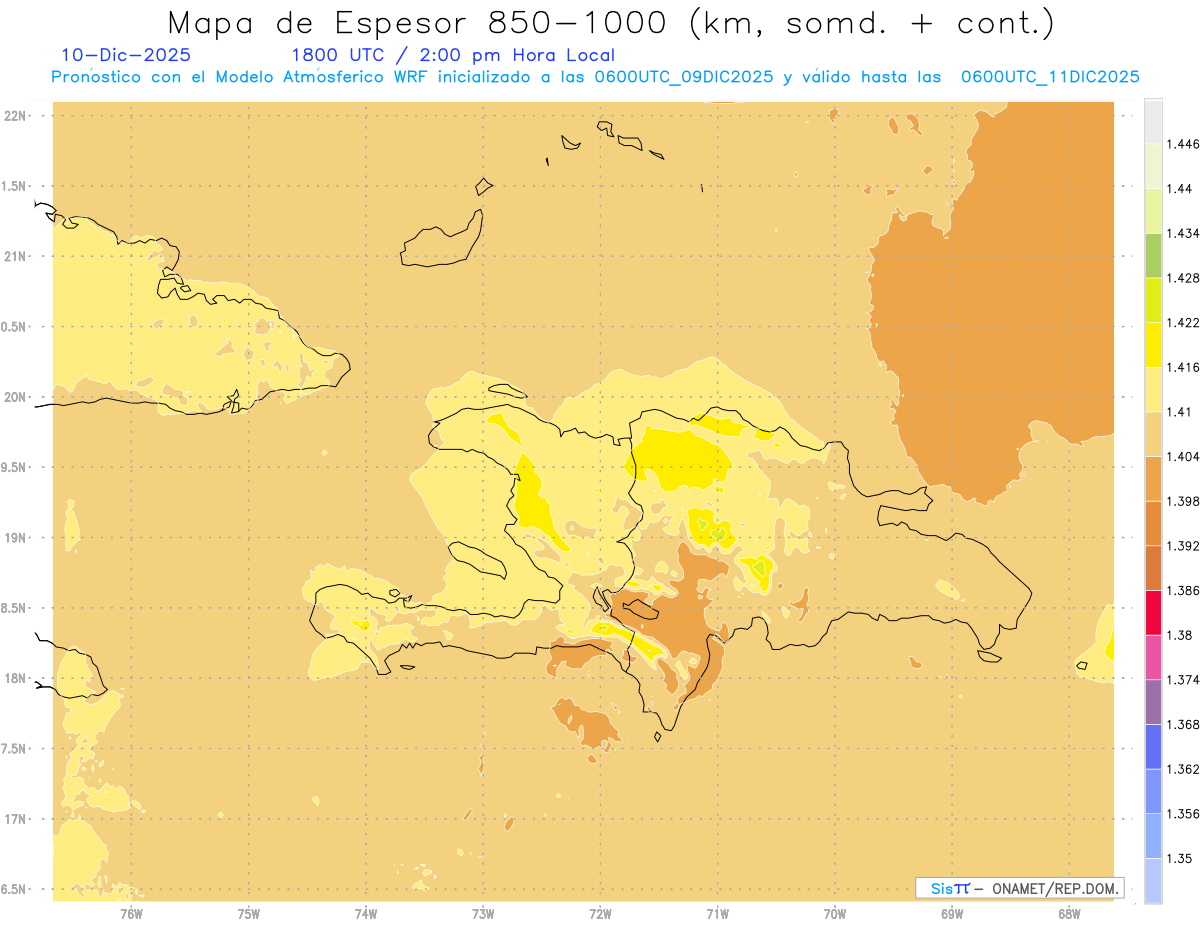Click the legend value "1.41"
The image size is (1200, 927).
pos(1179,412)
